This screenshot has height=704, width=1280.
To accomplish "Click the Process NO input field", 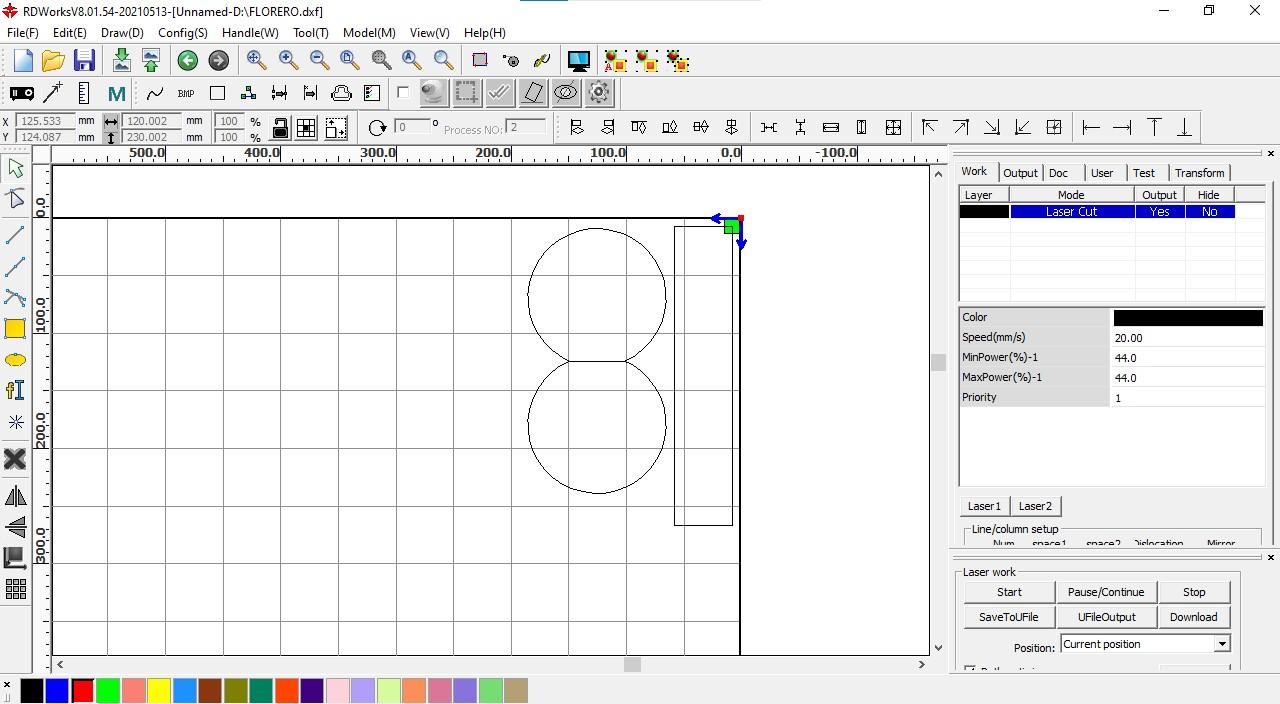I will coord(527,127).
